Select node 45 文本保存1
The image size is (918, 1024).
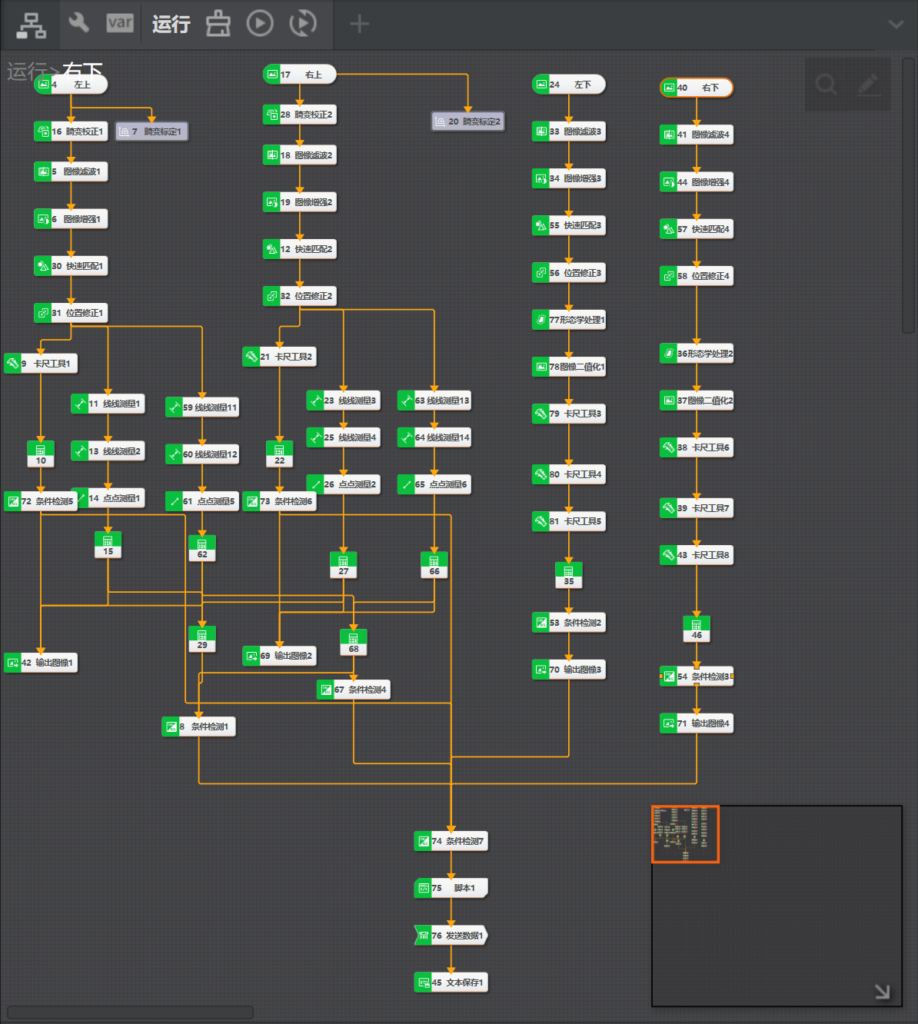[x=451, y=982]
